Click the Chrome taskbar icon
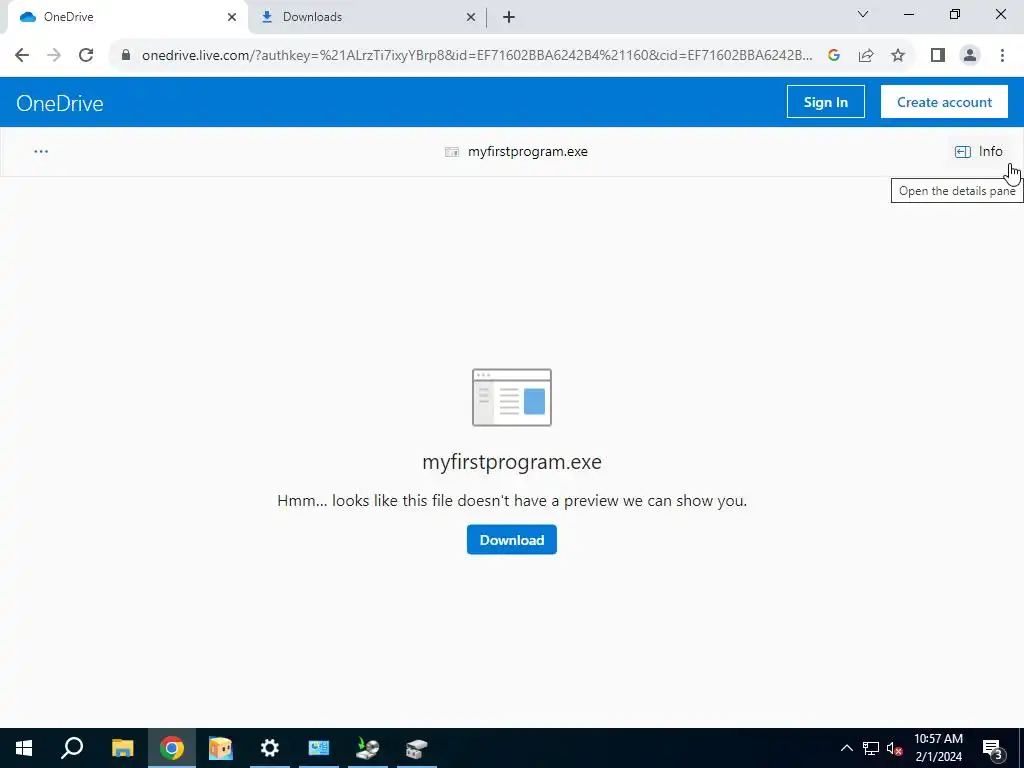 coord(172,748)
